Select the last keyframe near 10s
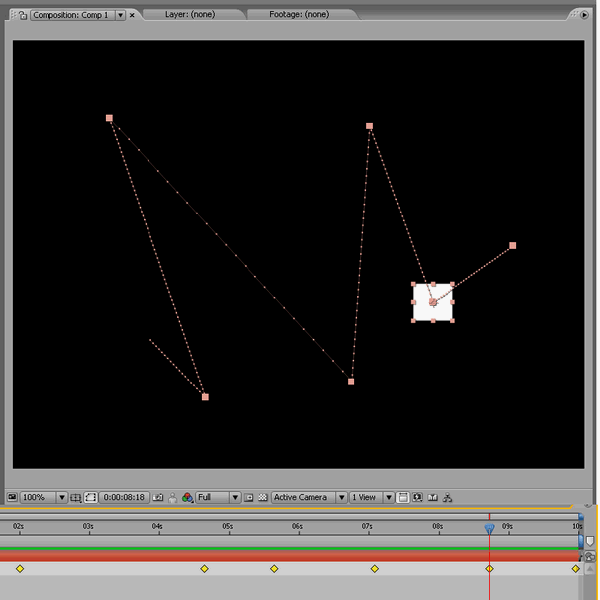 point(576,569)
